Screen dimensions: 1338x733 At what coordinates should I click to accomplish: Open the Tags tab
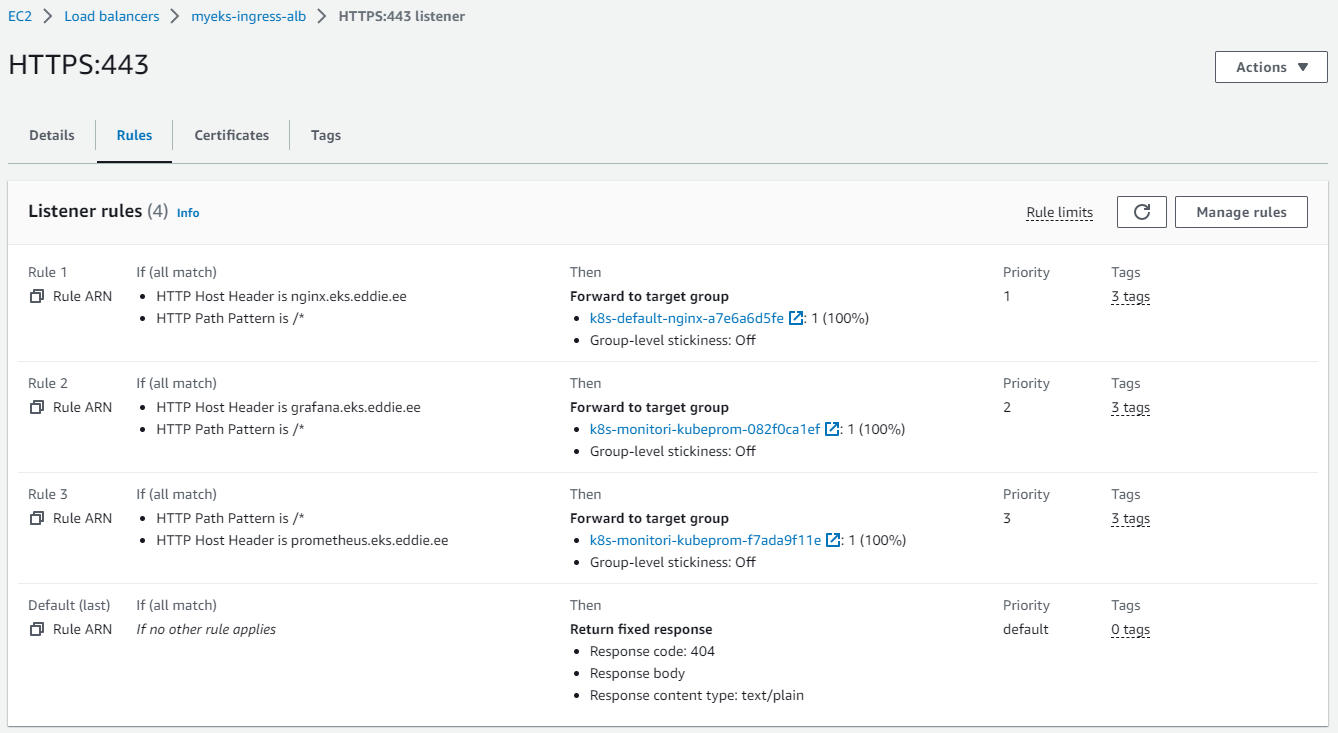tap(326, 135)
